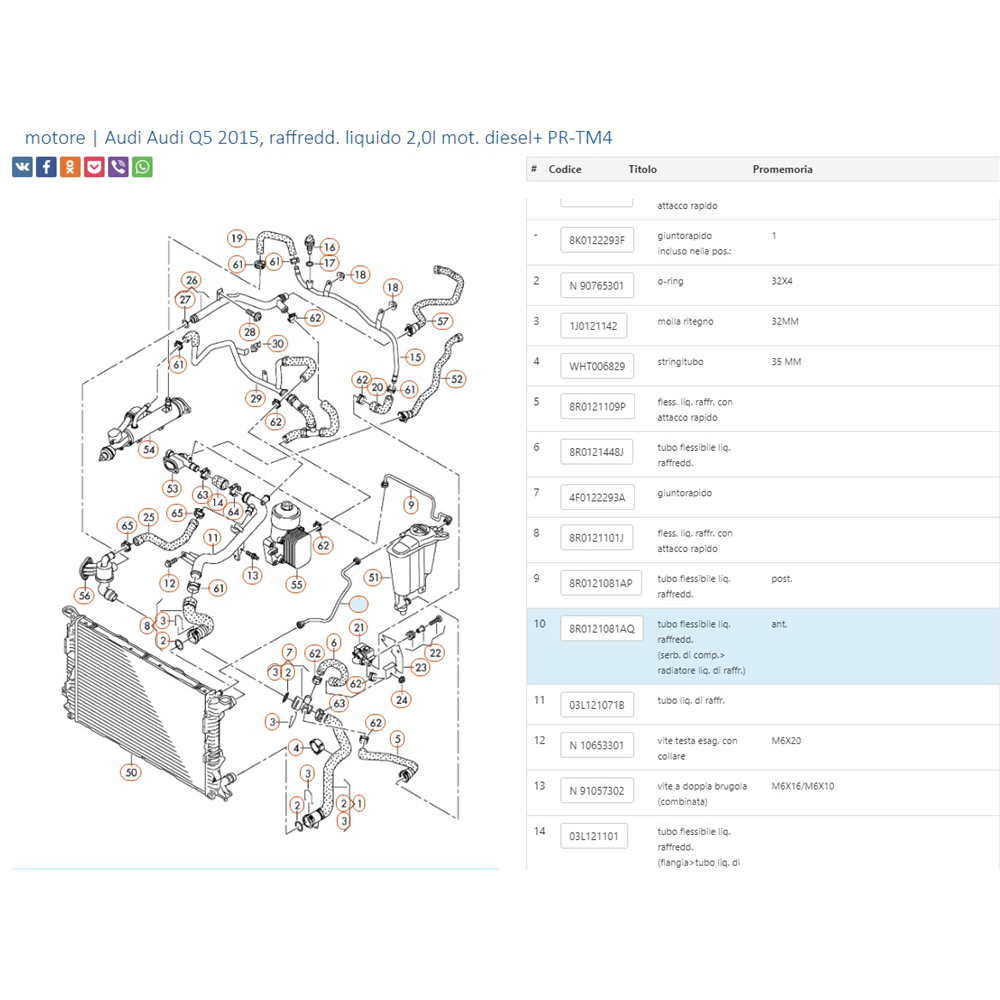The width and height of the screenshot is (1000, 1000).
Task: Click the highlighted blue callout for part 10
Action: click(x=358, y=603)
